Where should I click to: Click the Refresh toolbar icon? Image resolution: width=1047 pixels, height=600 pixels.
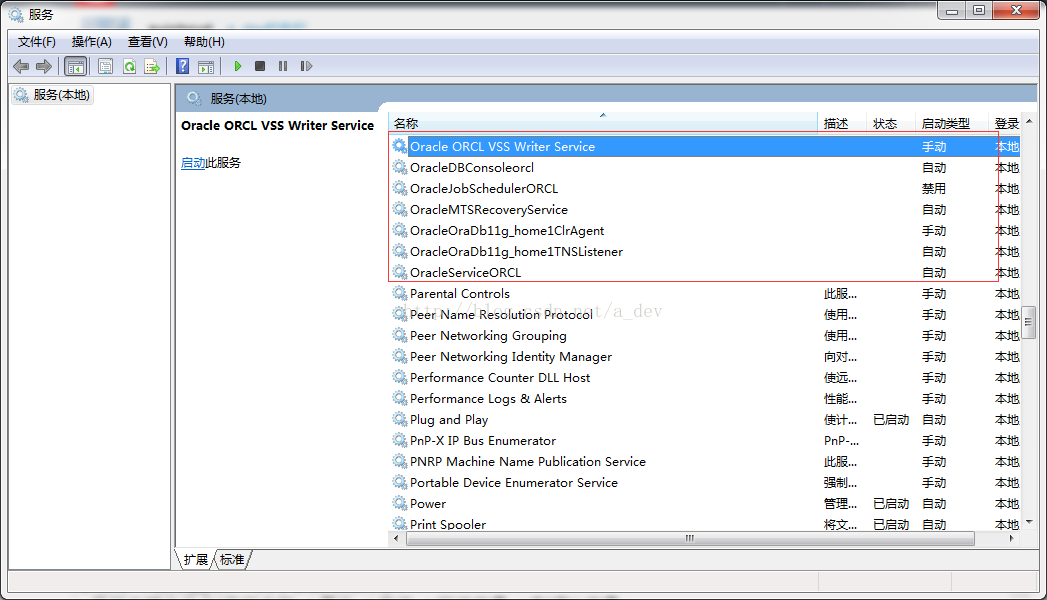coord(129,66)
